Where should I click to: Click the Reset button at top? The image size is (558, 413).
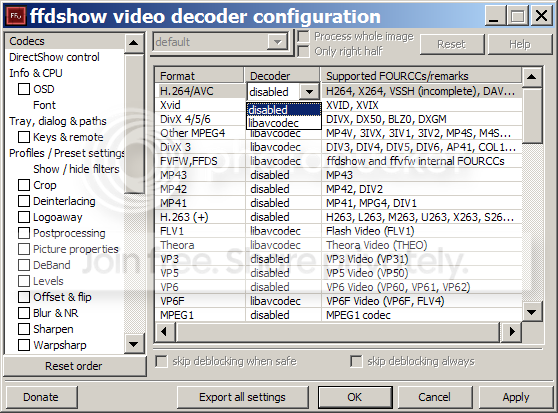452,44
